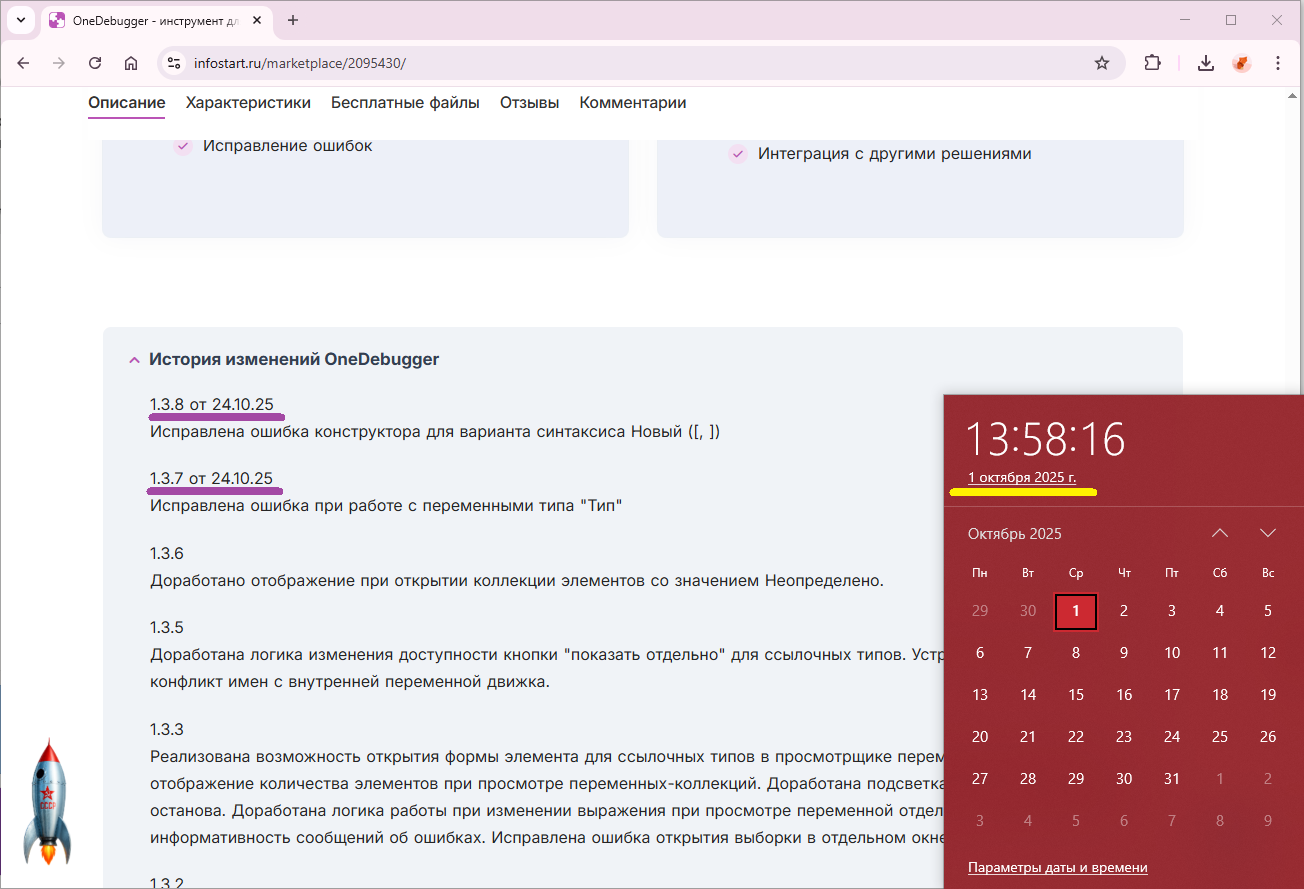Open the Комментарии tab
Viewport: 1304px width, 889px height.
pos(633,103)
